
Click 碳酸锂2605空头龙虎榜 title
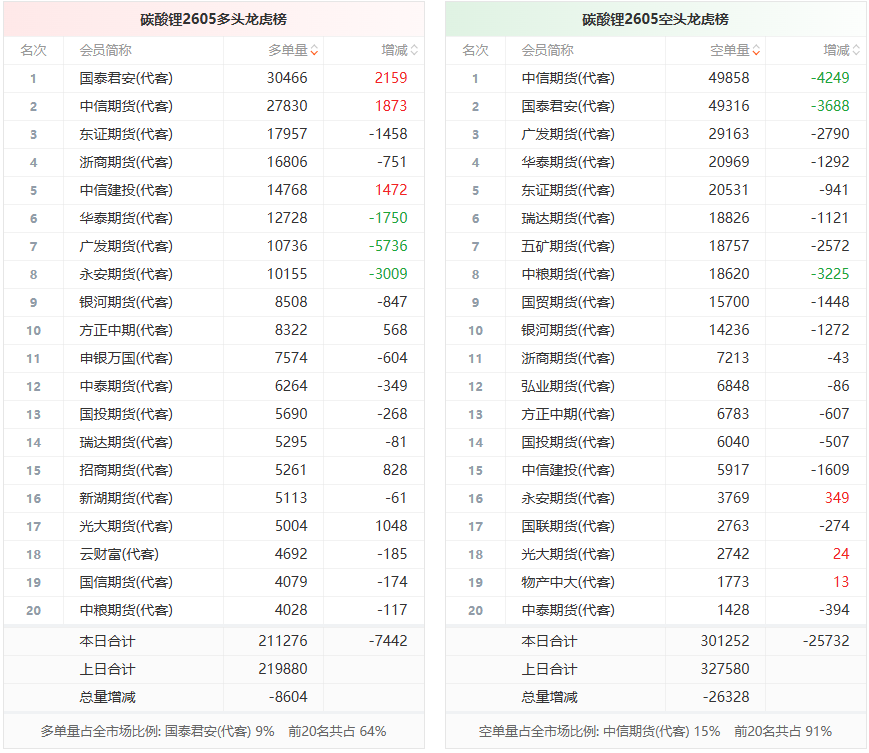pyautogui.click(x=655, y=19)
